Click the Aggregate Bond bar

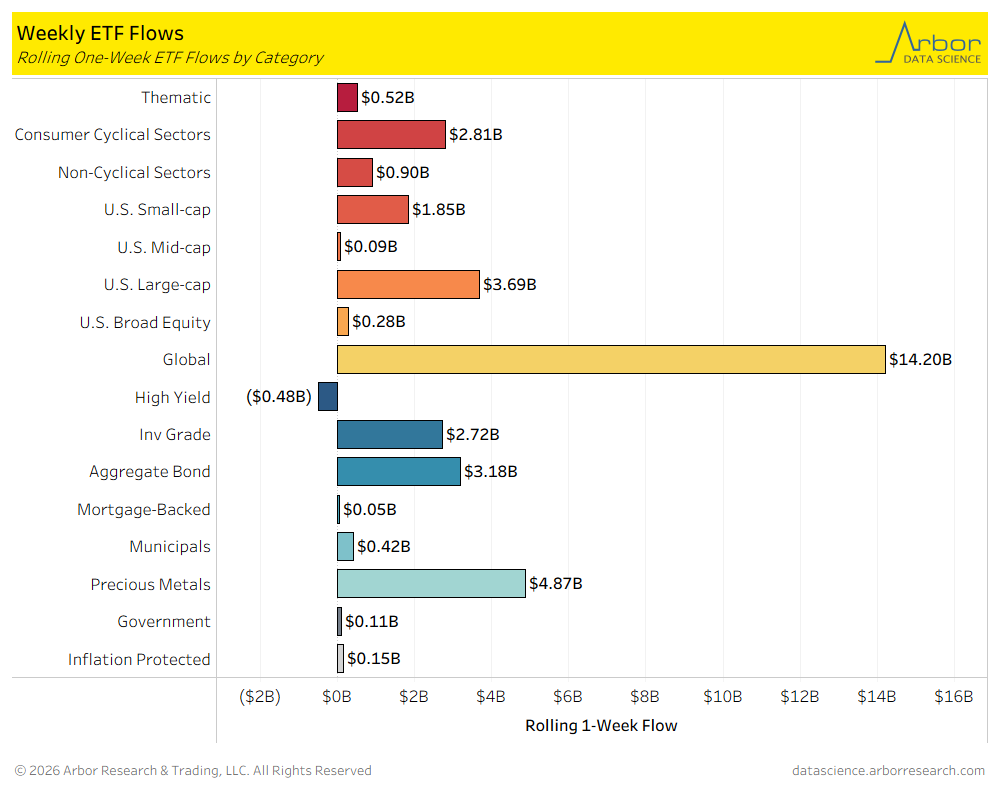pyautogui.click(x=399, y=472)
